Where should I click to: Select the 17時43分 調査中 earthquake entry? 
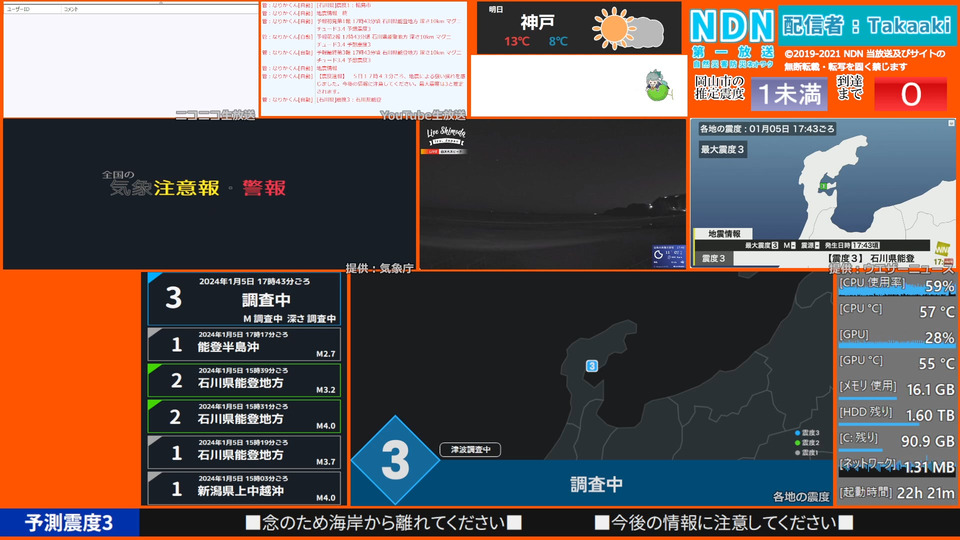(244, 299)
